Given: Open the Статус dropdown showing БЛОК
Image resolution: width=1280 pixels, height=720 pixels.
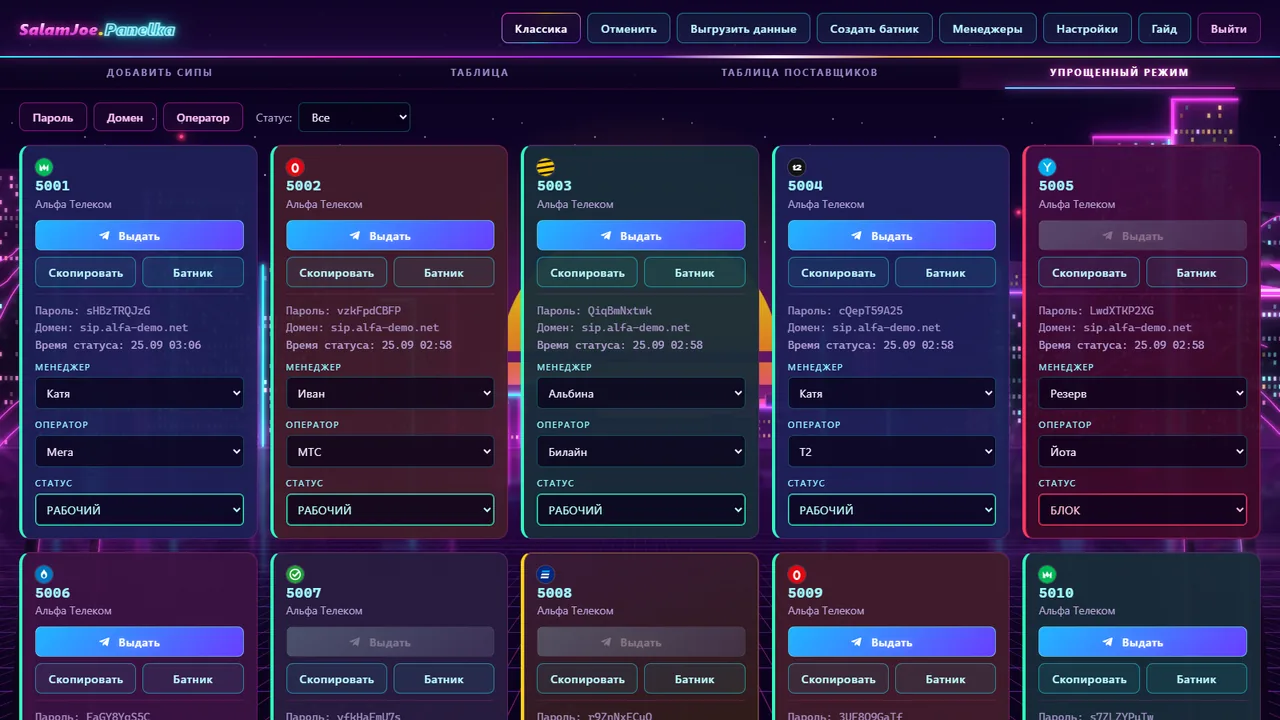Looking at the screenshot, I should (x=1143, y=510).
